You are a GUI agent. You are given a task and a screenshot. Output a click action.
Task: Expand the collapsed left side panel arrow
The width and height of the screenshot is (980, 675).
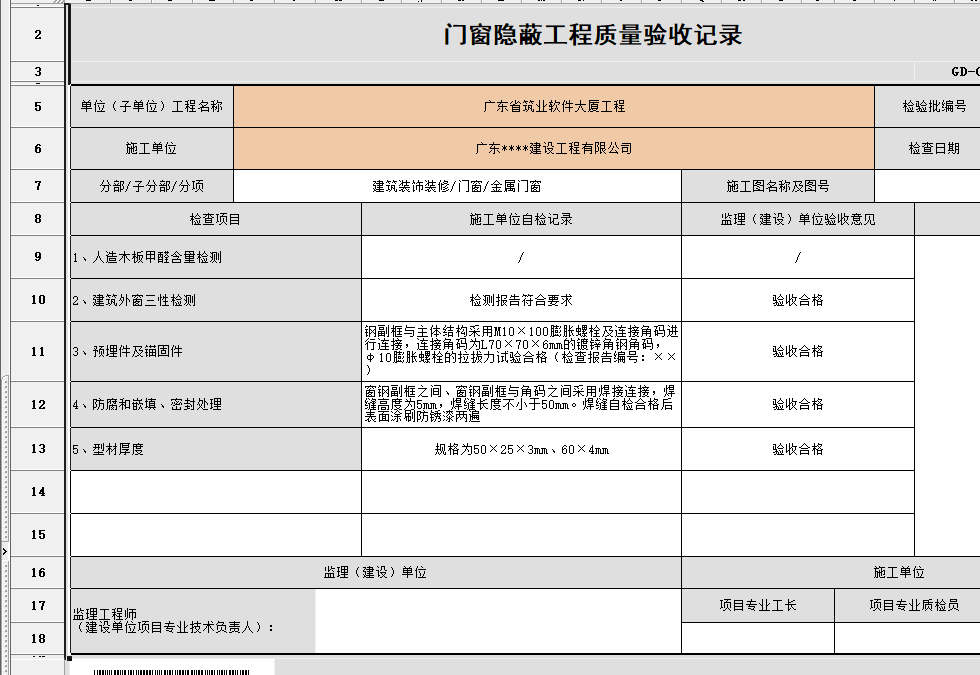tap(4, 550)
